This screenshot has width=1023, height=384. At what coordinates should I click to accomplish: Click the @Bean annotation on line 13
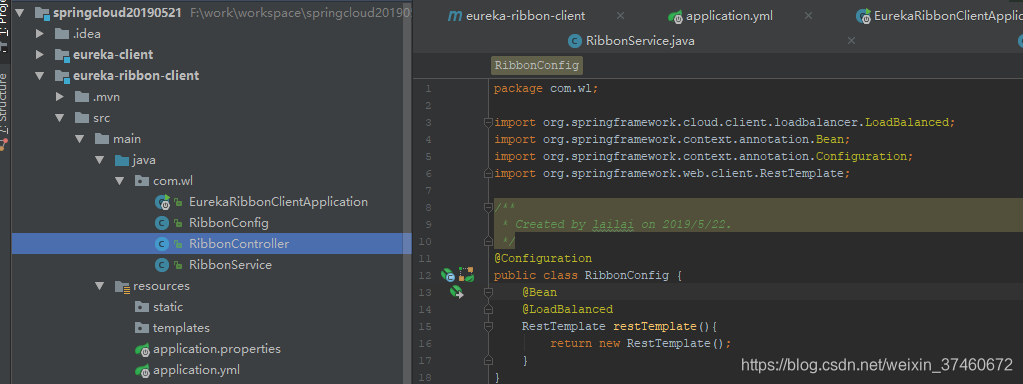[x=540, y=292]
